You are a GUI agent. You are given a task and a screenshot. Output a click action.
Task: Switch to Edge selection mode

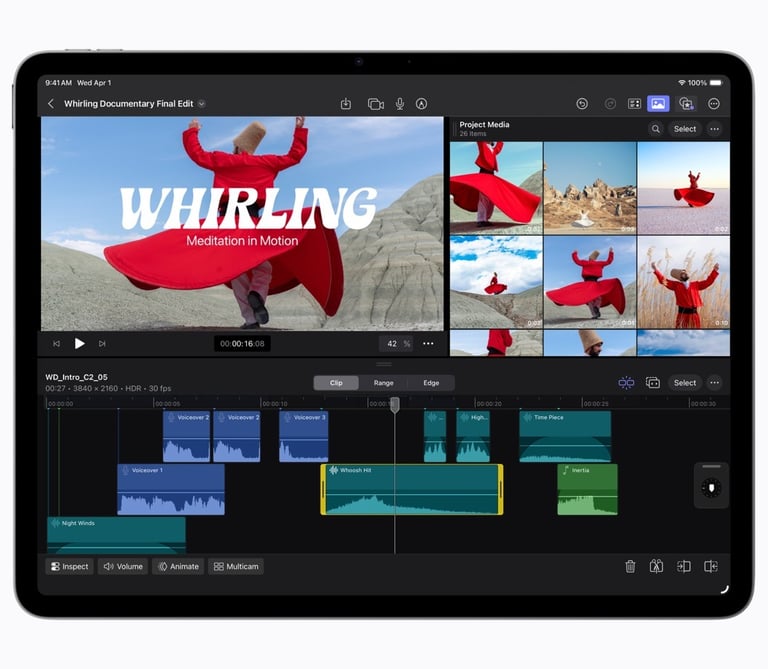431,383
